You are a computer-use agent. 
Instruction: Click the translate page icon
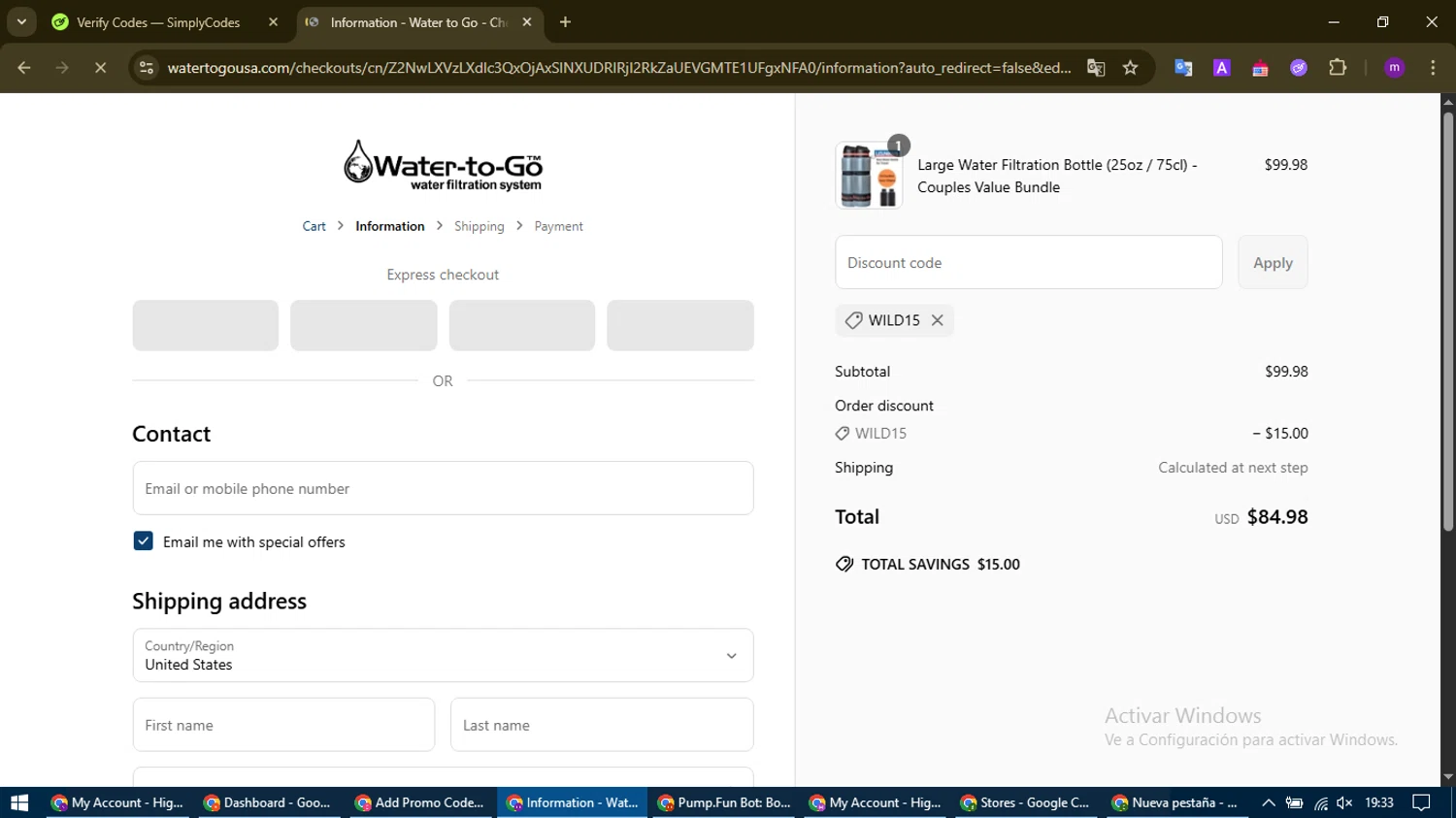(1096, 68)
